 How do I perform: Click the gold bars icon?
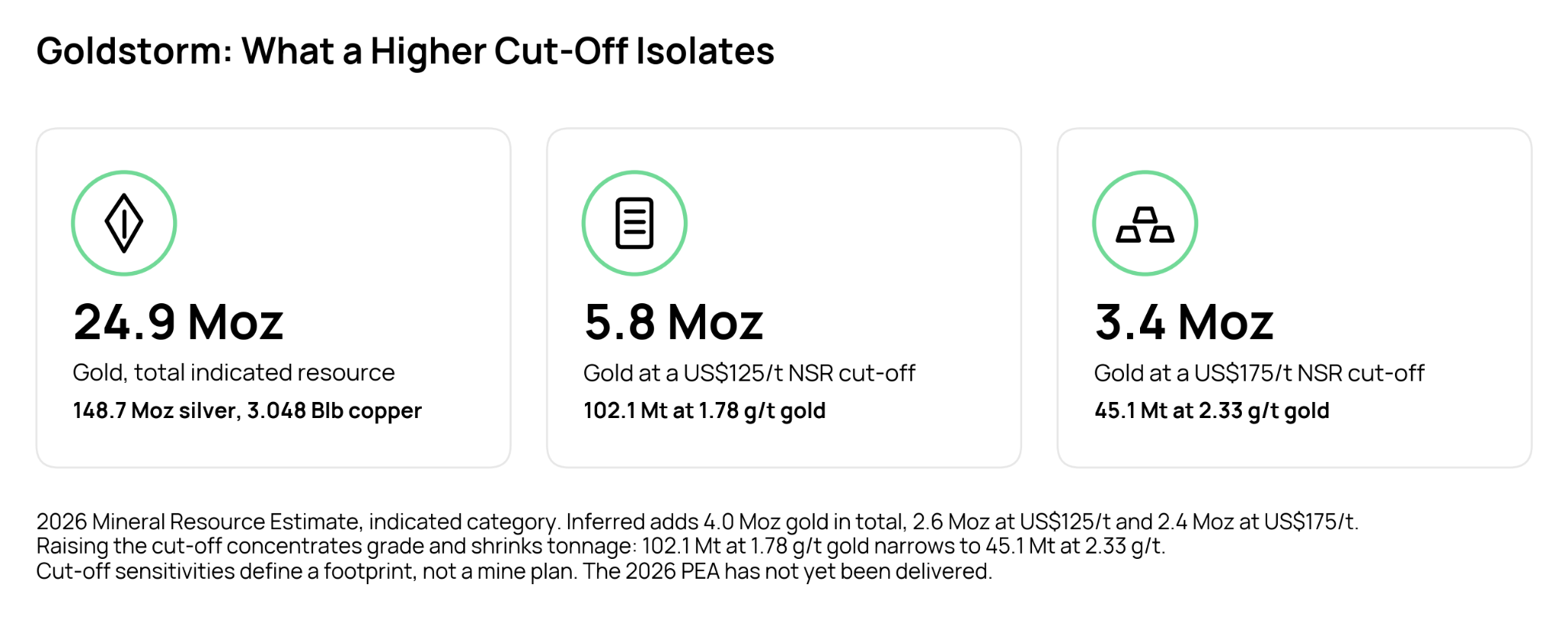[1145, 223]
